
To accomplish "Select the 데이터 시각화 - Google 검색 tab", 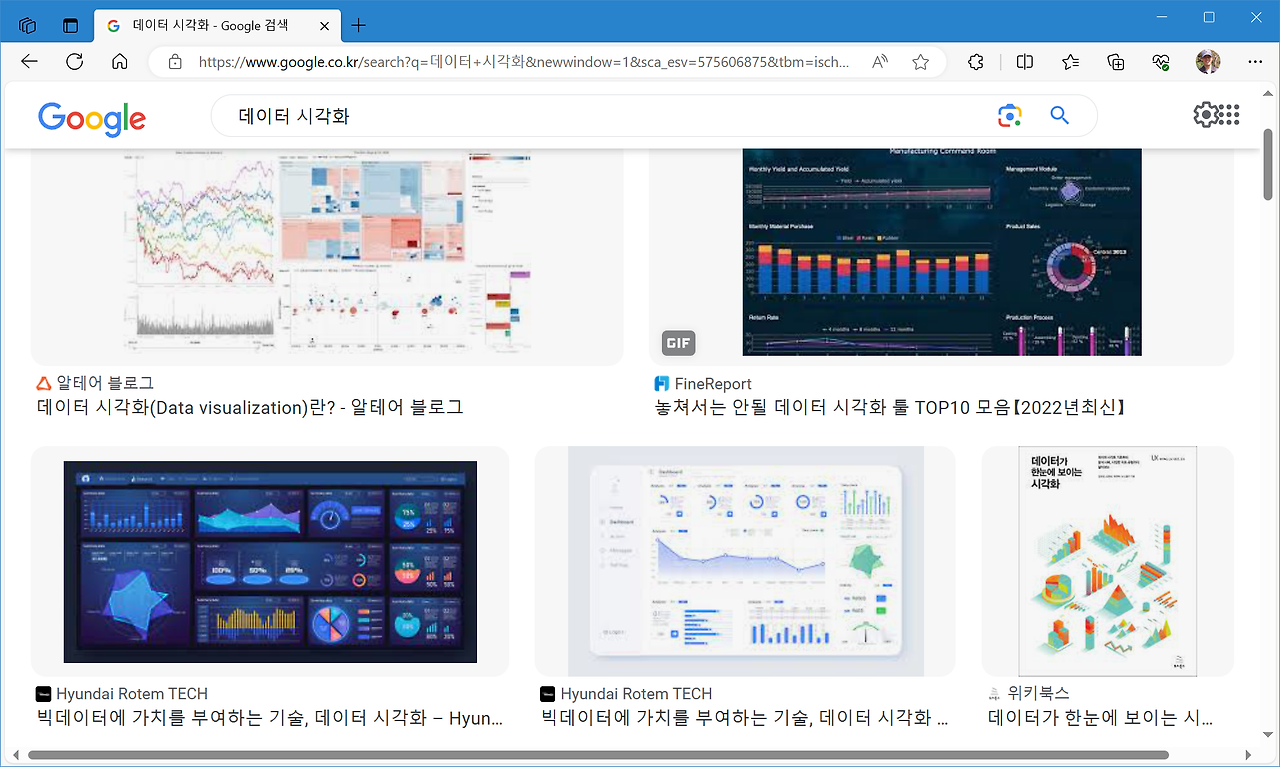I will [x=218, y=26].
